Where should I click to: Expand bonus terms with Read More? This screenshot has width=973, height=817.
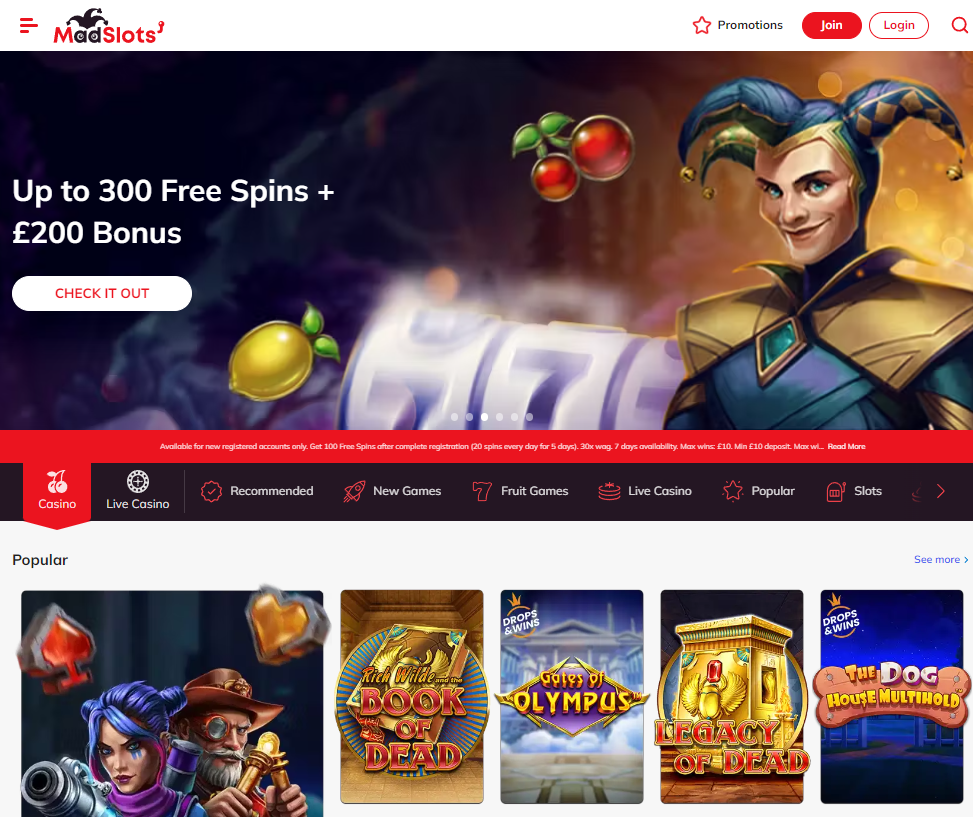pos(846,447)
